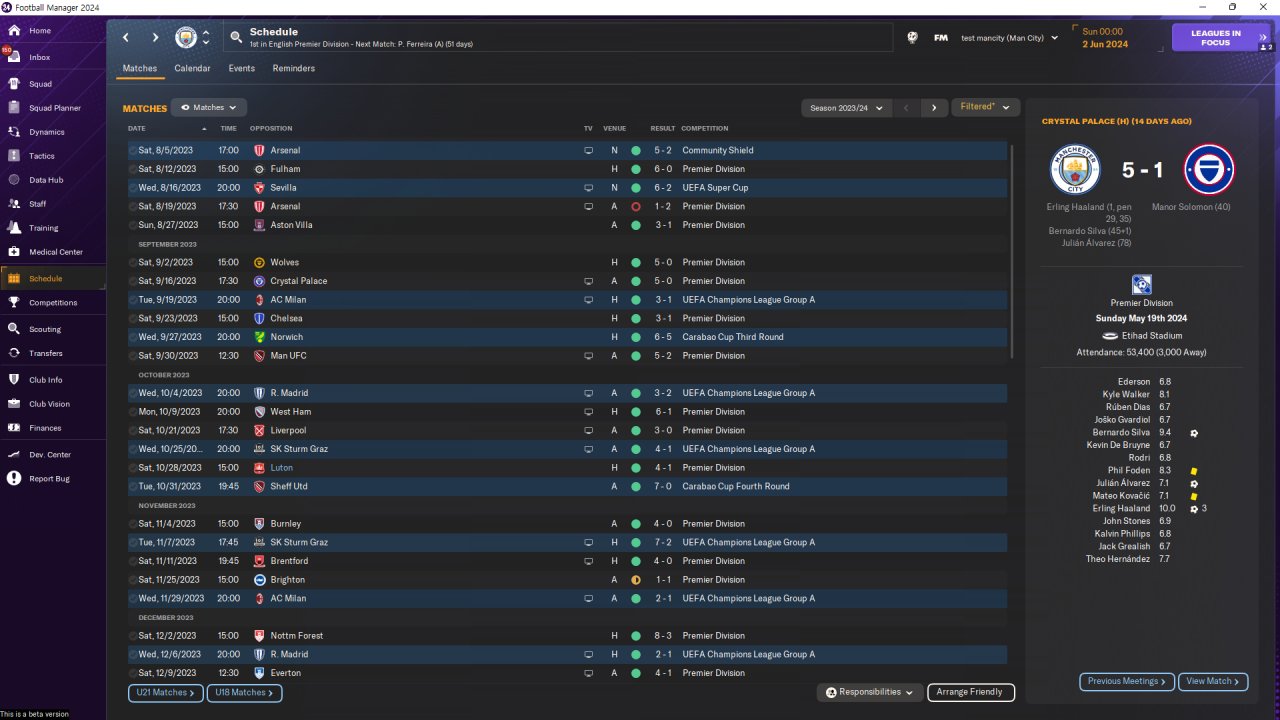Image resolution: width=1280 pixels, height=720 pixels.
Task: Go to Squad in sidebar
Action: (x=40, y=84)
